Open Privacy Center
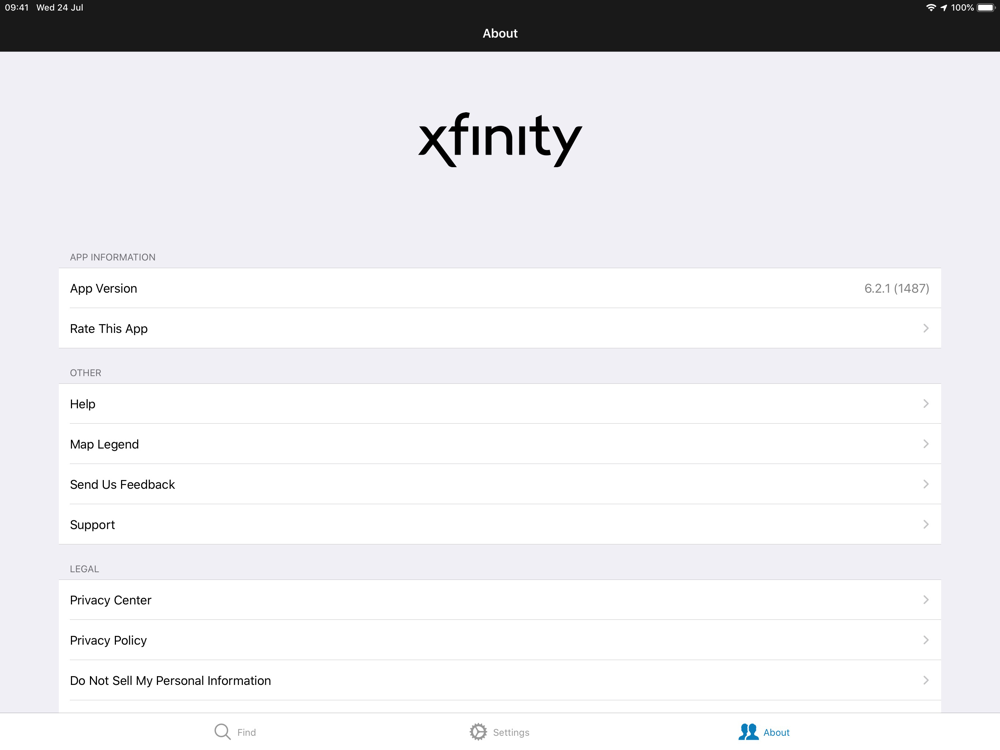The width and height of the screenshot is (1000, 750). pos(500,600)
